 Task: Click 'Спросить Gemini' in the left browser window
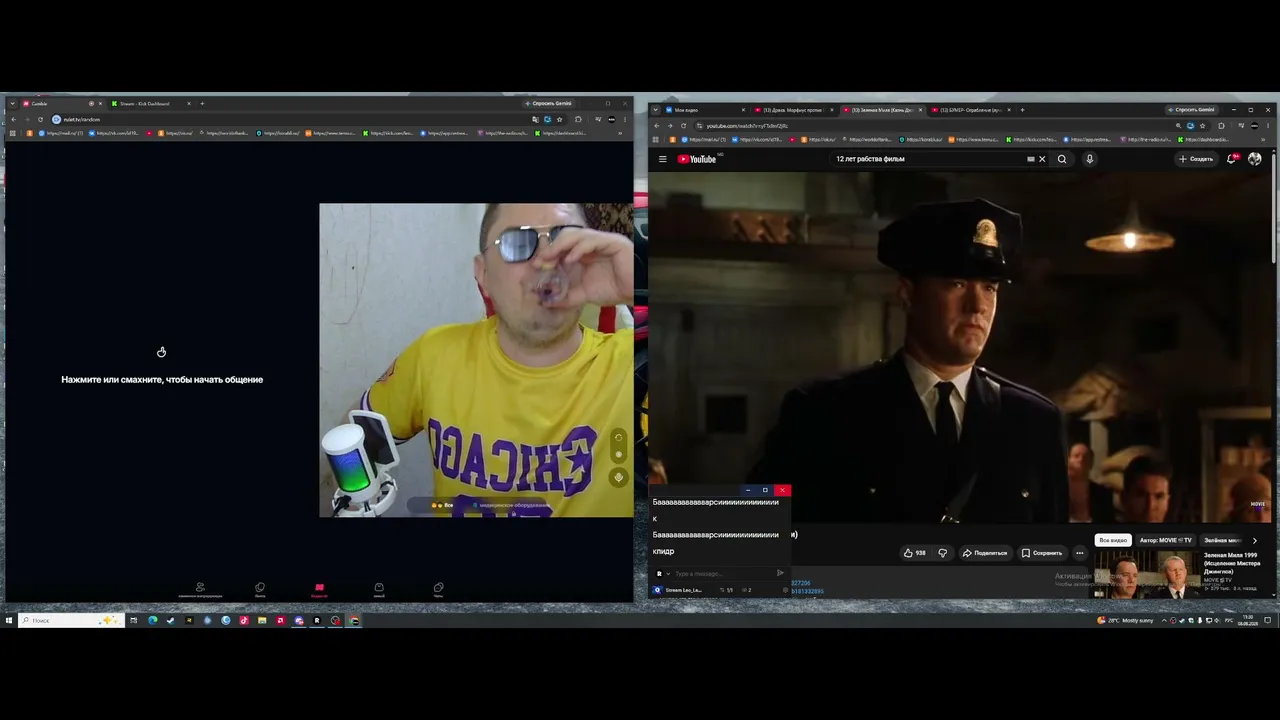(548, 103)
